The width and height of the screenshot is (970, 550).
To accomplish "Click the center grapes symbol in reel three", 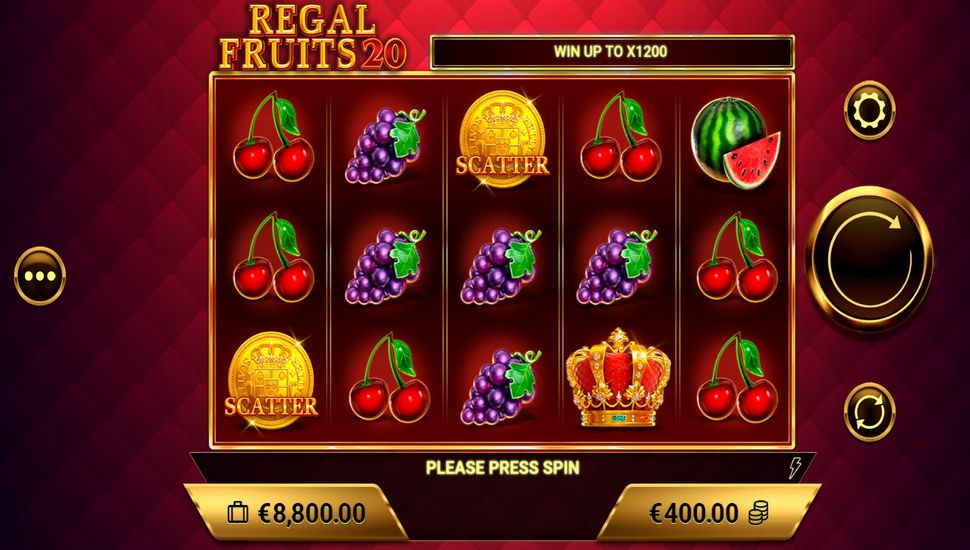I will [x=502, y=267].
